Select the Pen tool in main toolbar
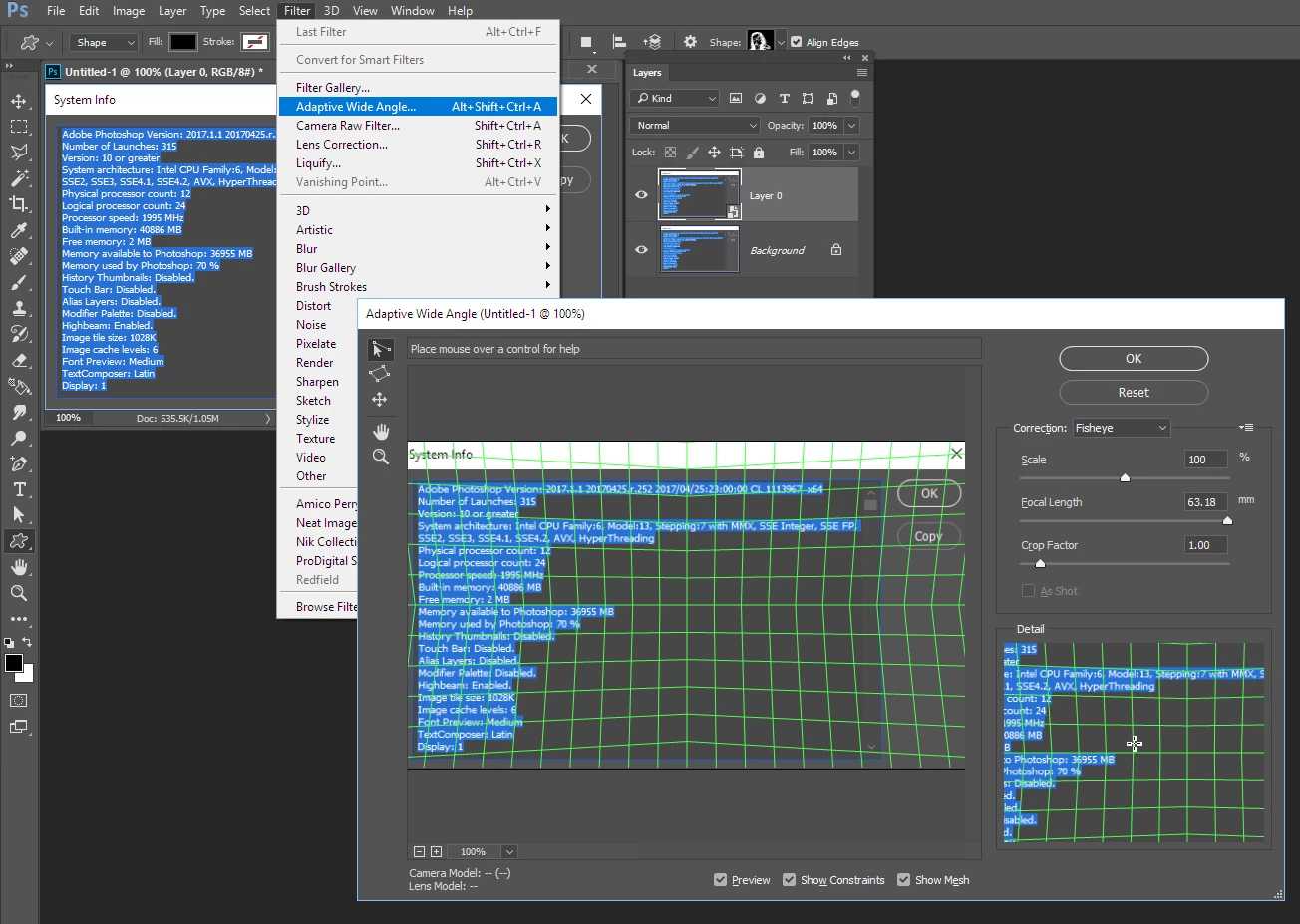Screen dimensions: 1300x924 [x=19, y=463]
